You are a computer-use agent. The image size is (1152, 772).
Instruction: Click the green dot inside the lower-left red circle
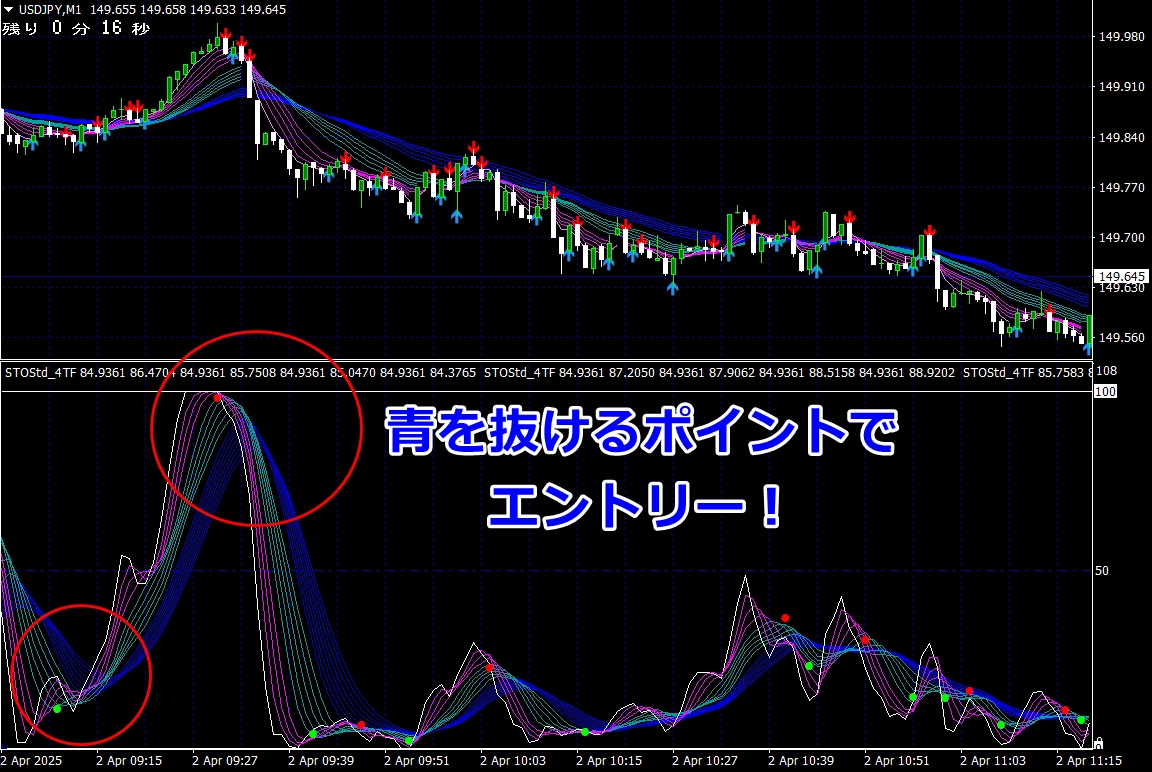pos(57,709)
